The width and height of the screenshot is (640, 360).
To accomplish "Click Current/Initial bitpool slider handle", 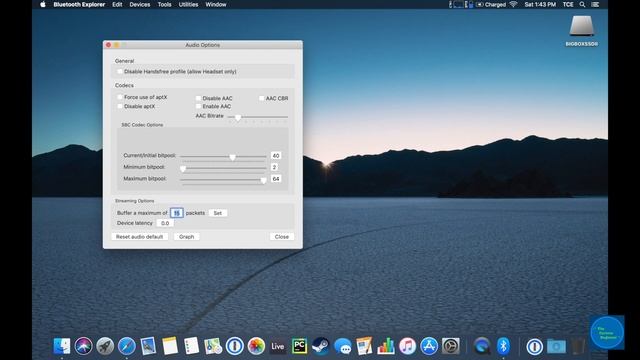I will [x=232, y=157].
